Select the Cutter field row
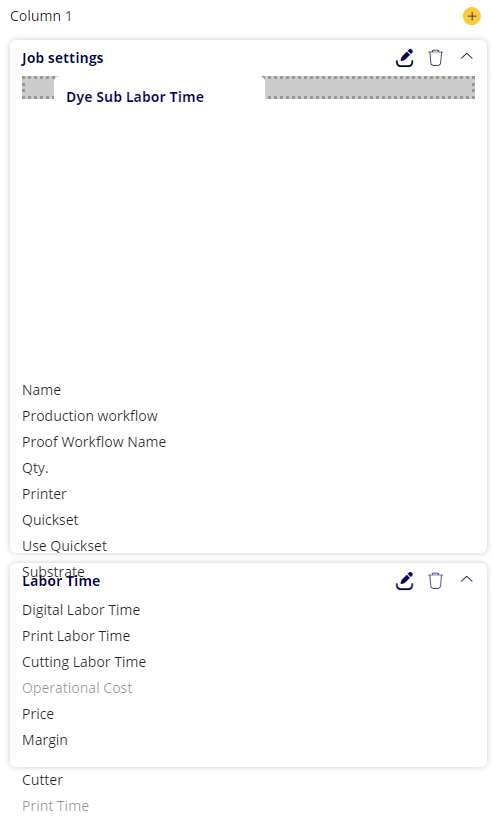Screen dimensions: 493x822 [42, 780]
